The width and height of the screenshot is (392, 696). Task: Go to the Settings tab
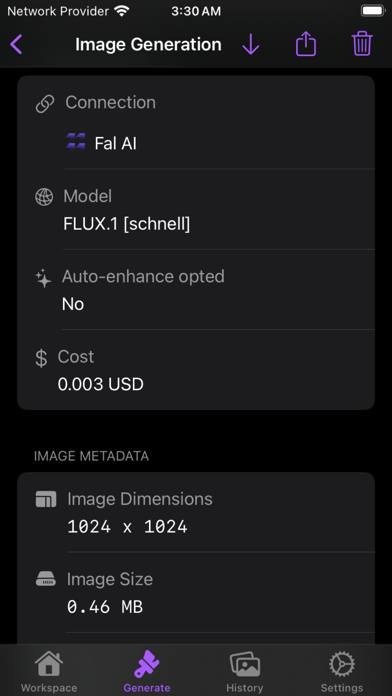pyautogui.click(x=342, y=672)
